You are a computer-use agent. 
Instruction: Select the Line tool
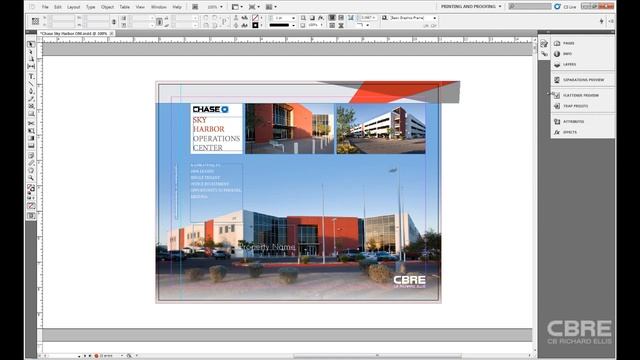click(31, 84)
